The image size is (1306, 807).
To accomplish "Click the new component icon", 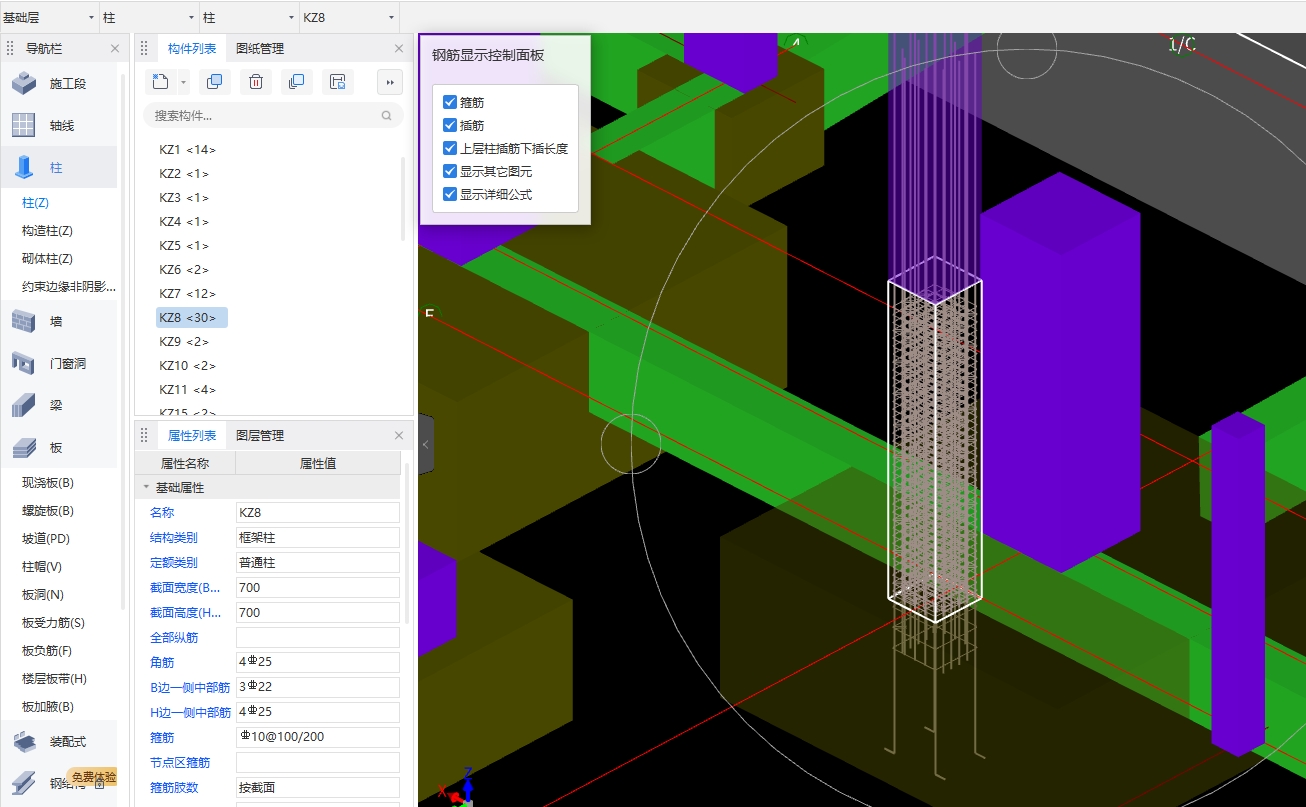I will (x=161, y=82).
